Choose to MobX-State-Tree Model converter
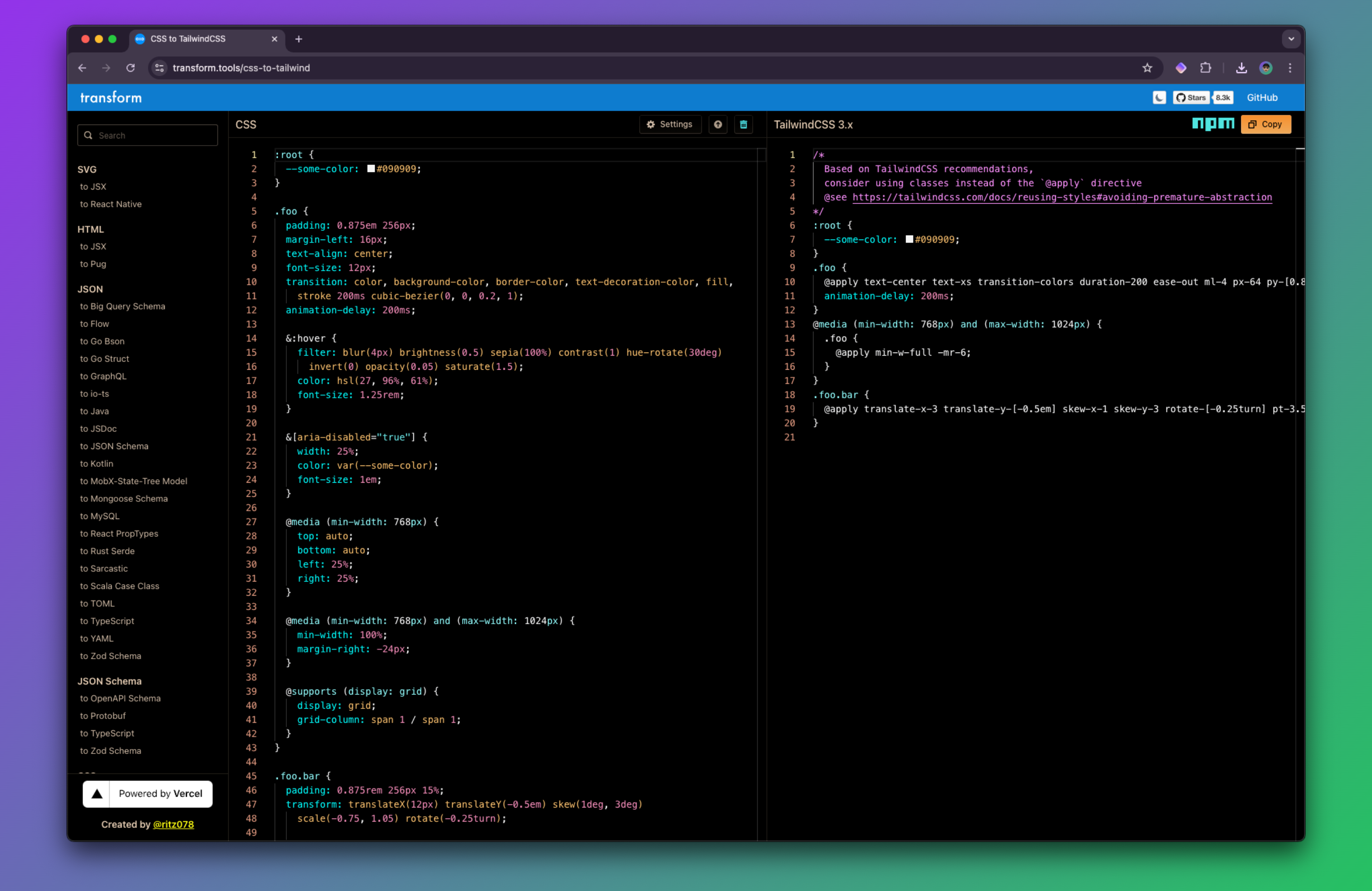The height and width of the screenshot is (891, 1372). pyautogui.click(x=134, y=481)
